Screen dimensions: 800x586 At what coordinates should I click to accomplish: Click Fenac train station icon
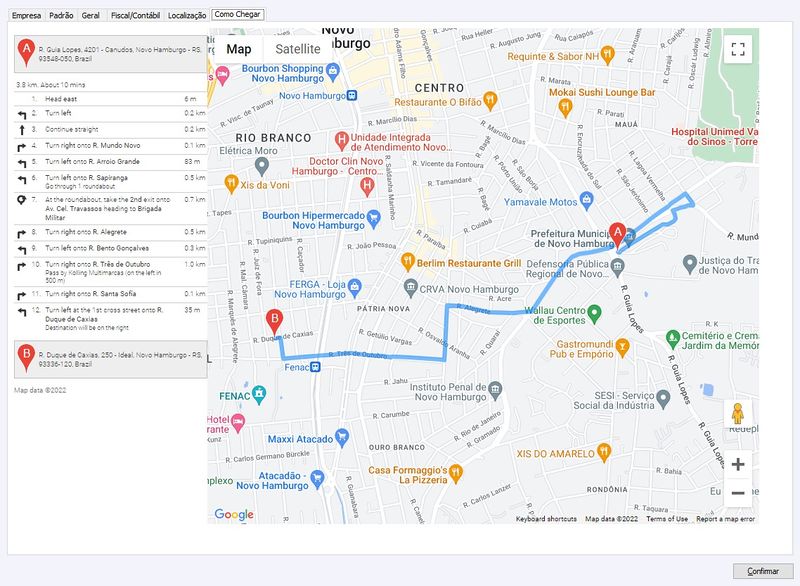point(316,367)
